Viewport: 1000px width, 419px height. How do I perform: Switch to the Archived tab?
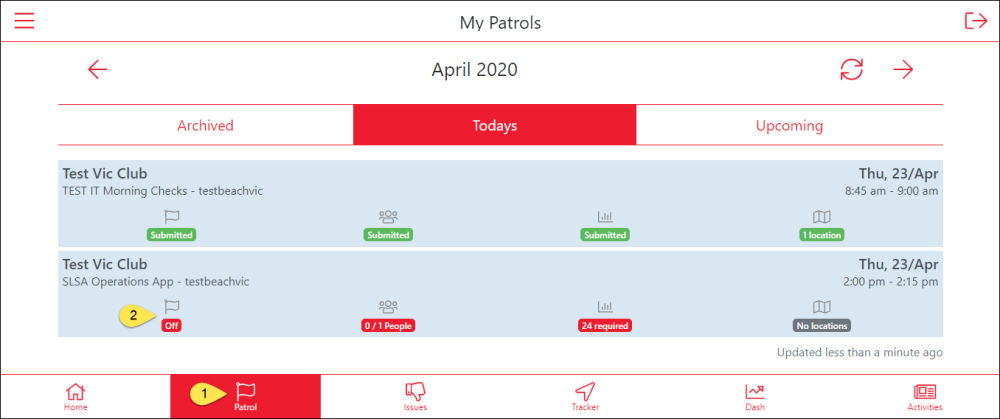(205, 126)
